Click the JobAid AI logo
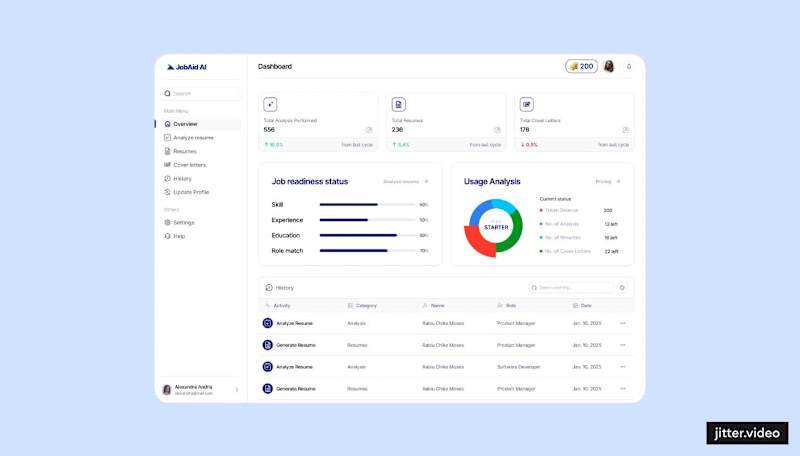Screen dimensions: 800x456 pos(187,67)
